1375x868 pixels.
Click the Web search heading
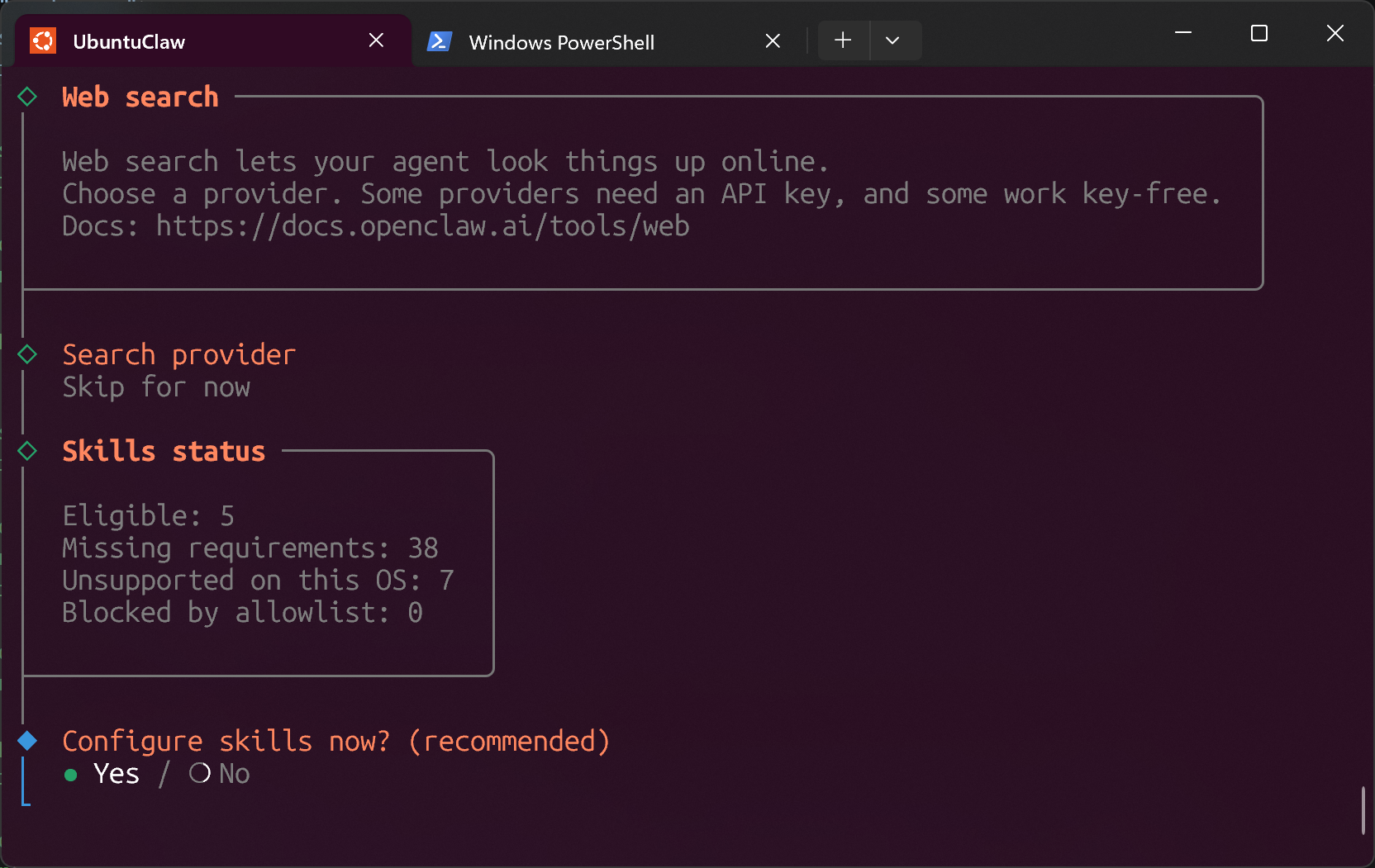(140, 97)
